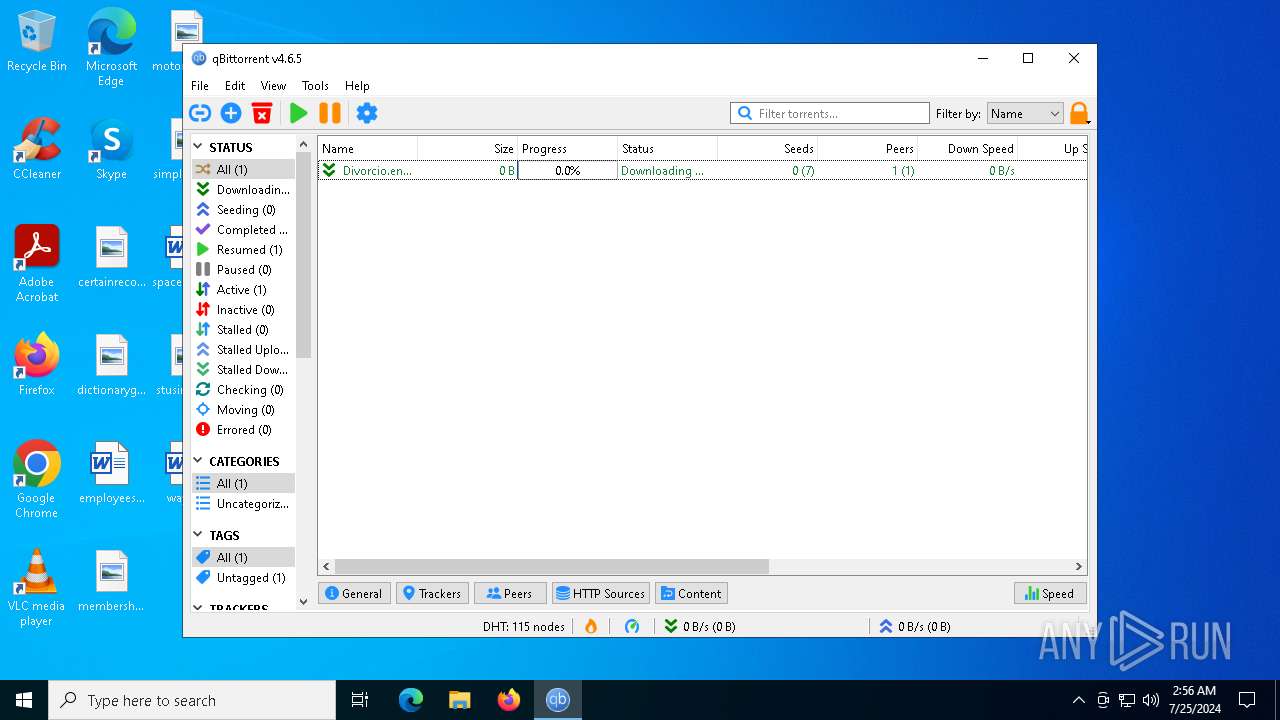This screenshot has width=1280, height=720.
Task: Select the Stalled Downloading filter
Action: (243, 369)
